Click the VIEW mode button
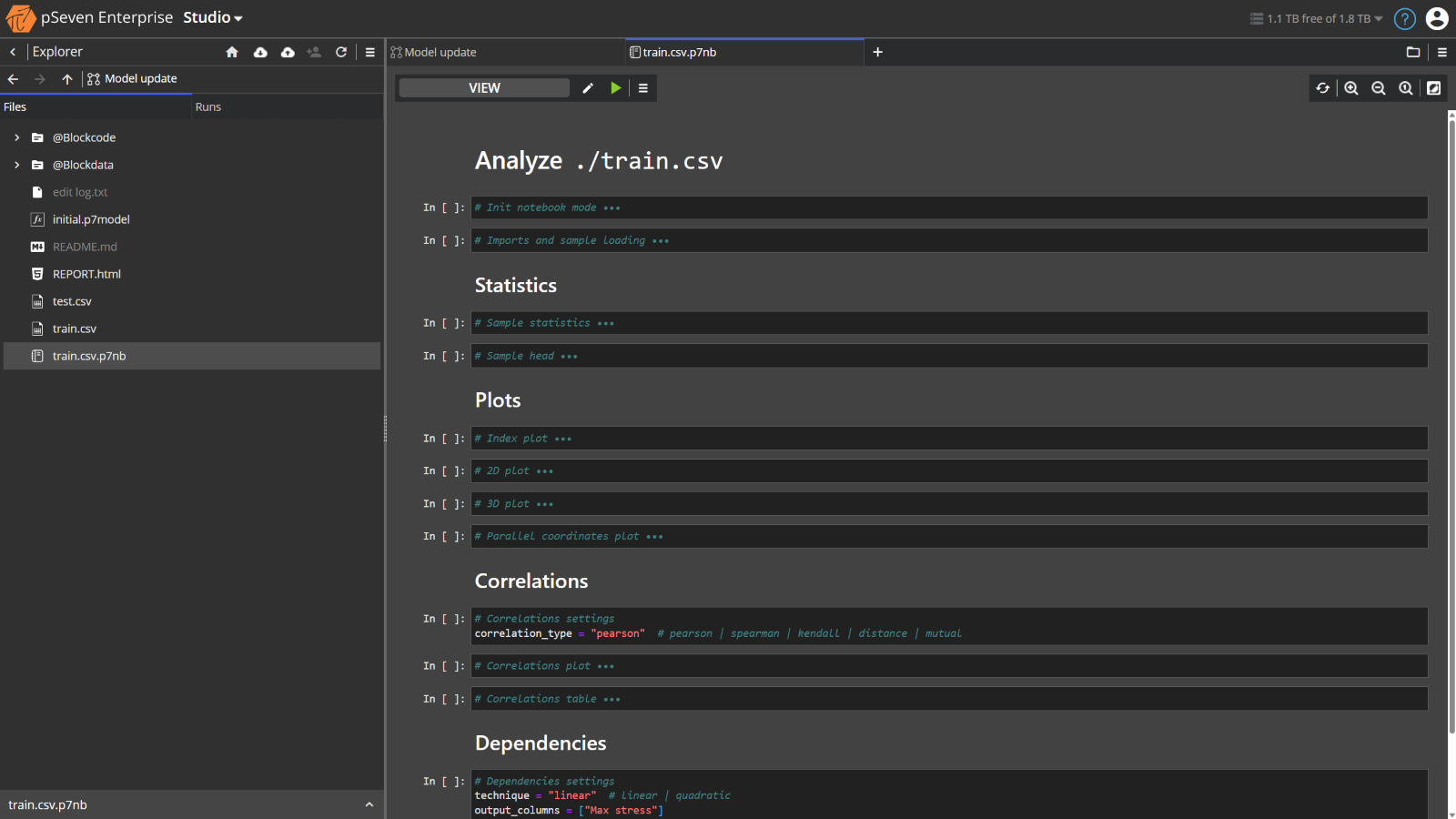 [x=483, y=87]
